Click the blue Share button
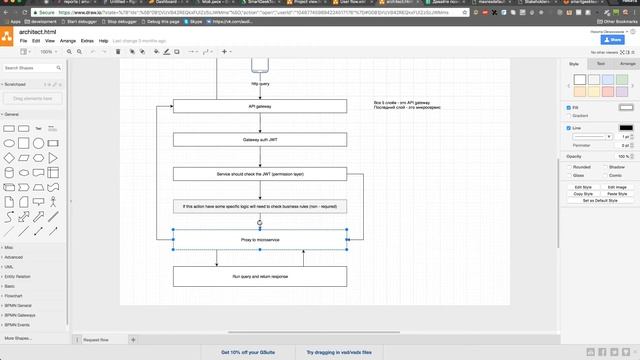640x360 pixels. (x=613, y=40)
